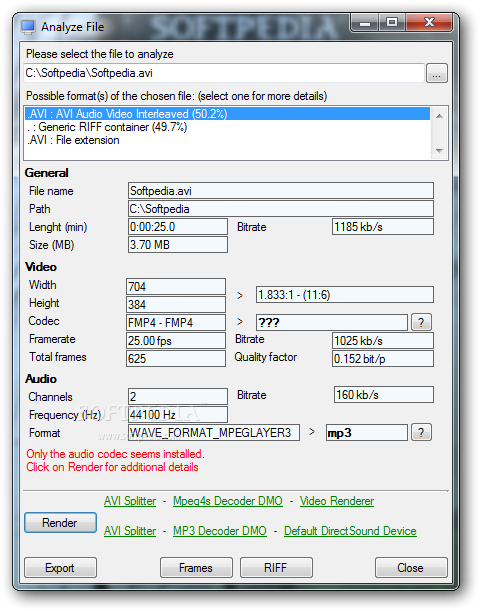Click the Frequency field 44100 Hz
480x611 pixels.
point(178,415)
